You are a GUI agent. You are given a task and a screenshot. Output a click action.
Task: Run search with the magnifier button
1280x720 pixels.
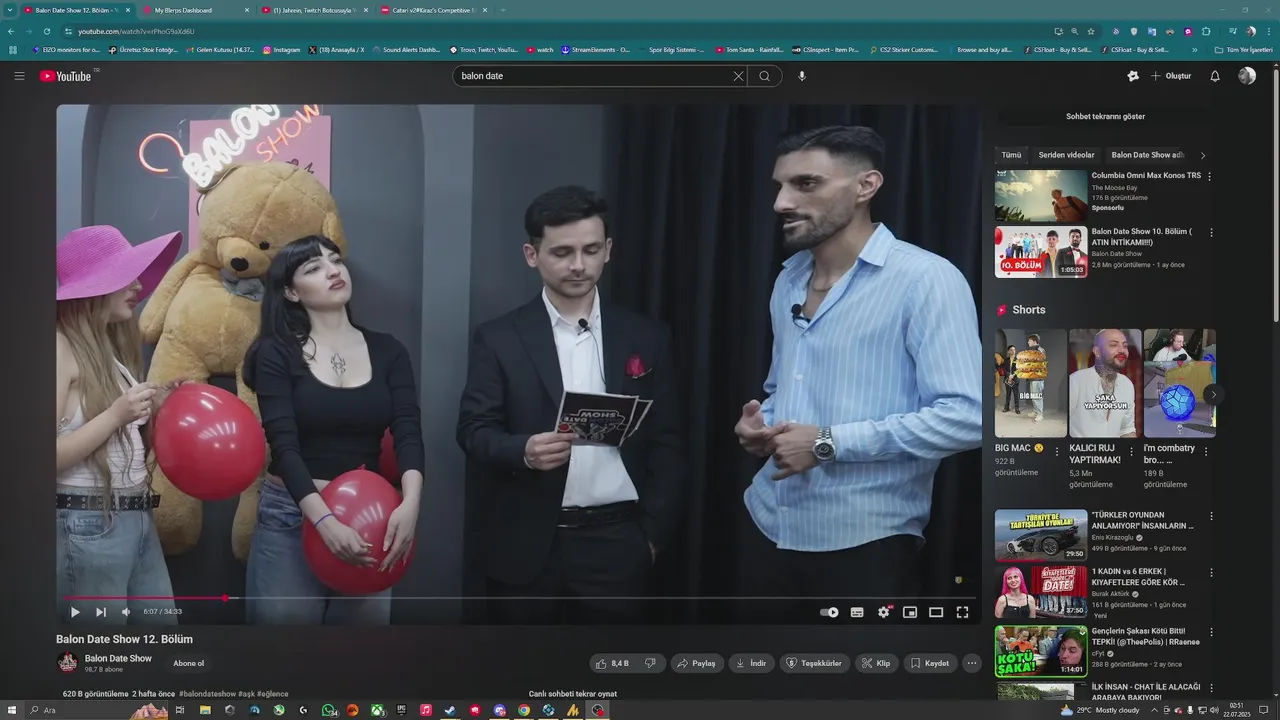point(764,76)
